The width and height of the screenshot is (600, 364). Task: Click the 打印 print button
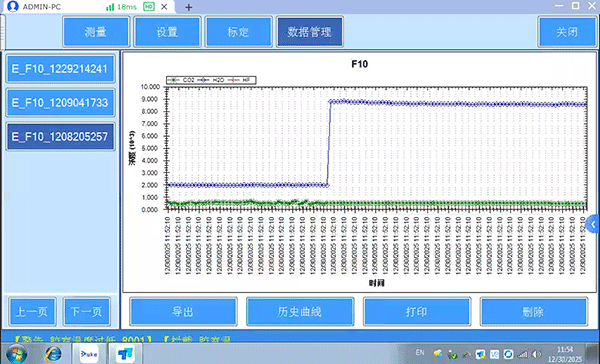point(416,312)
